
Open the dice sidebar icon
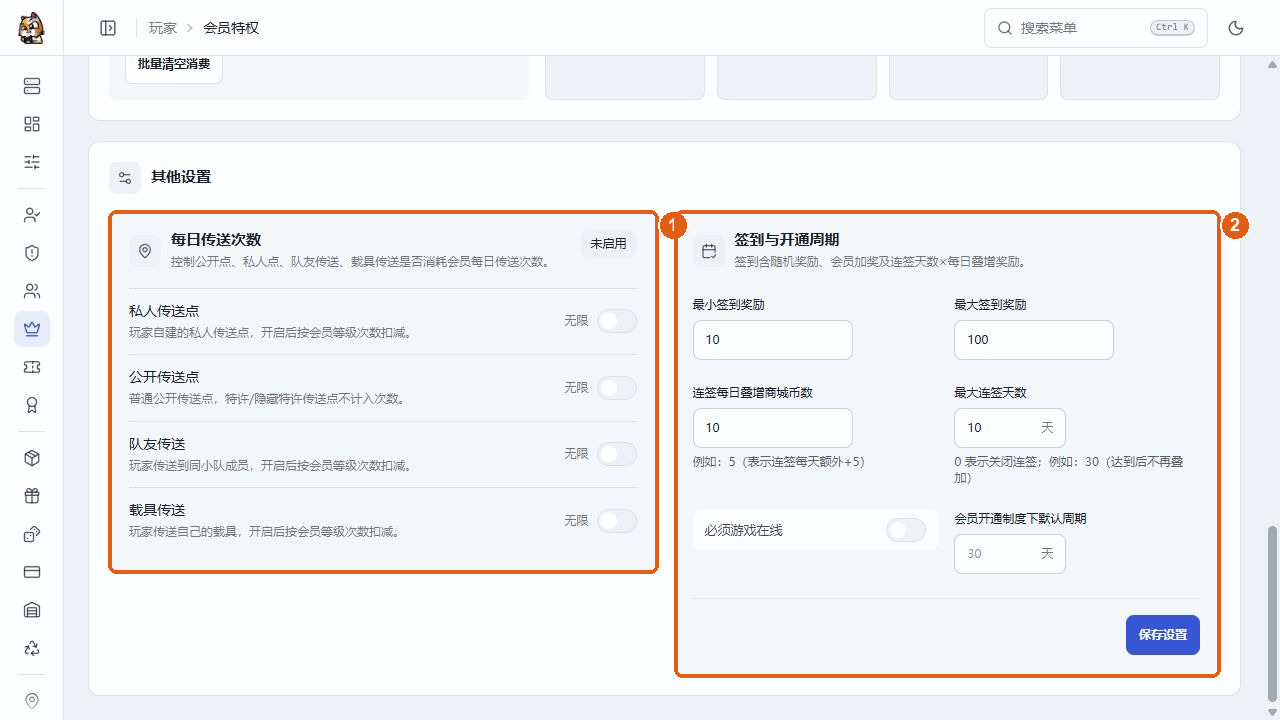(32, 534)
